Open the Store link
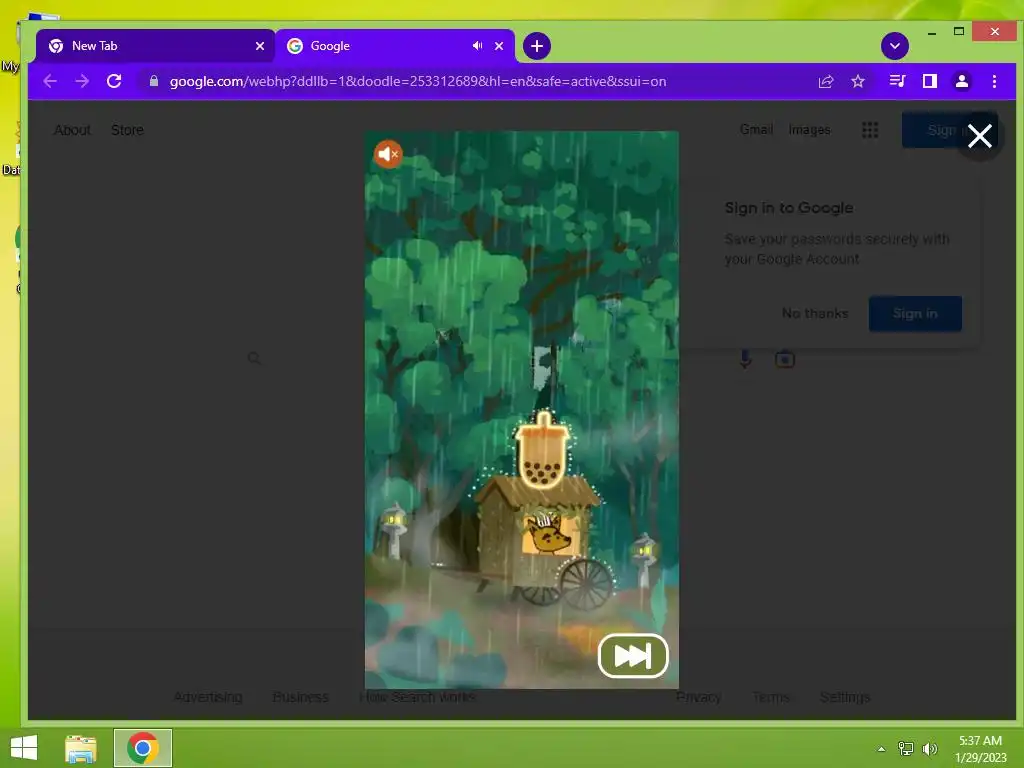1024x768 pixels. [127, 130]
